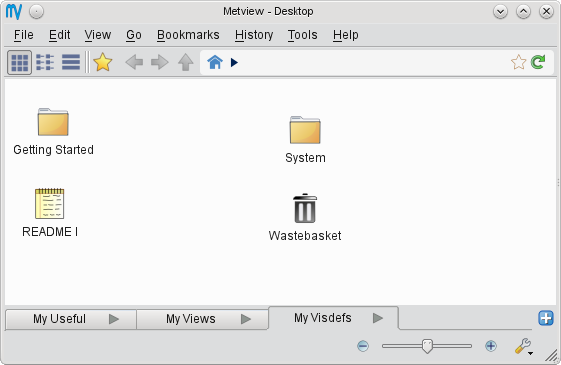Click the README I label
The height and width of the screenshot is (365, 561).
[50, 232]
